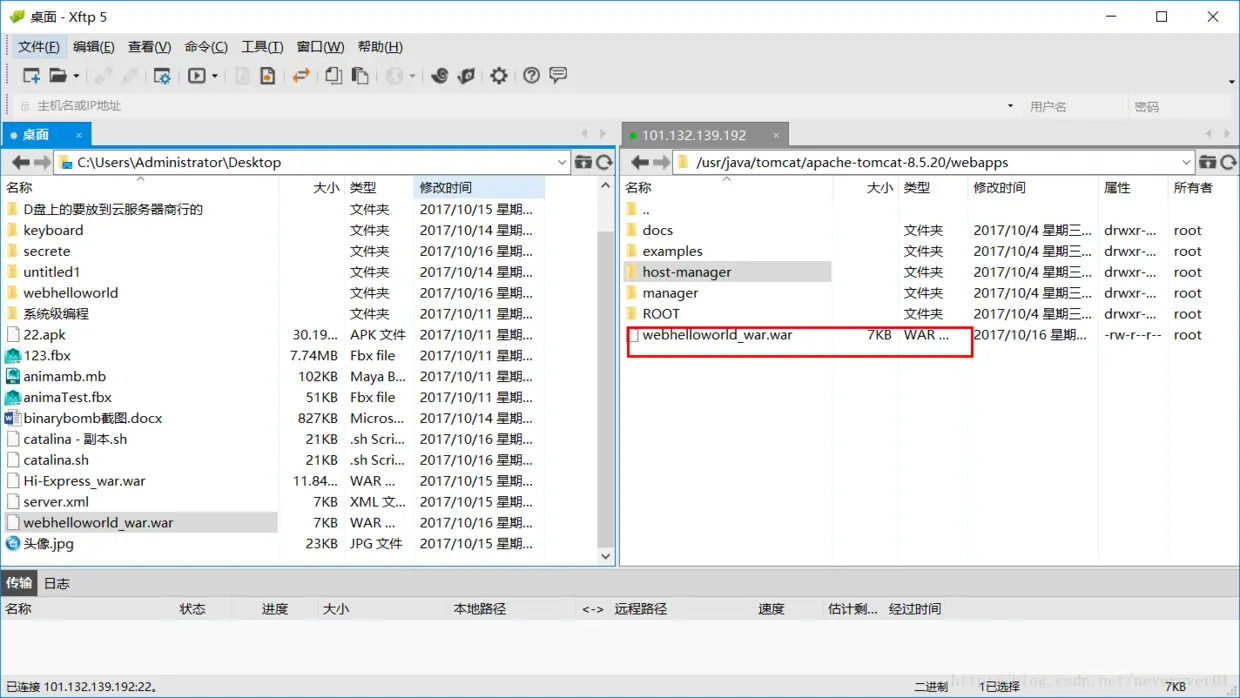1240x698 pixels.
Task: Launch Xshell via the swirl toolbar icon
Action: (439, 76)
